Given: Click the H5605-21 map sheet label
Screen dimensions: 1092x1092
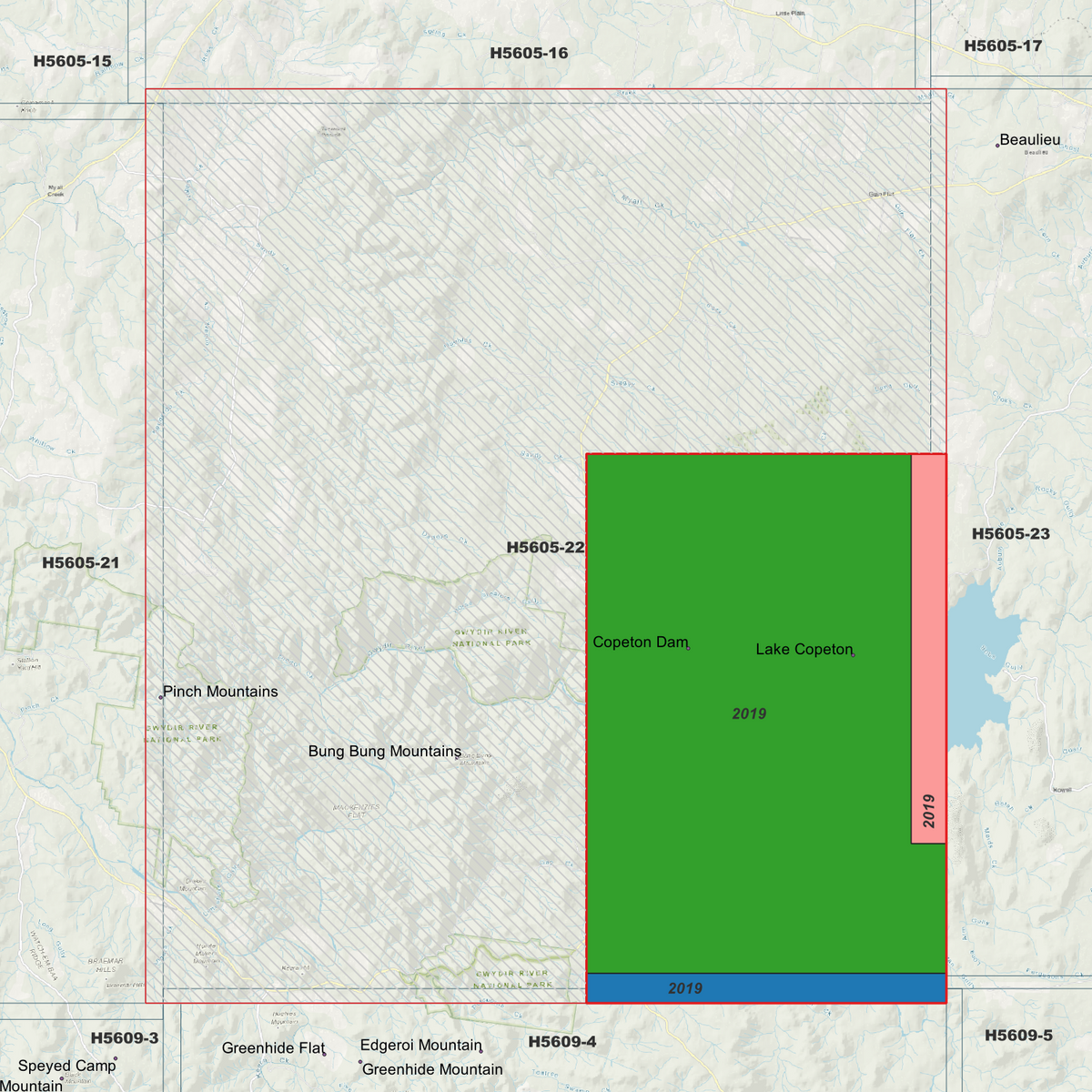Looking at the screenshot, I should (81, 563).
